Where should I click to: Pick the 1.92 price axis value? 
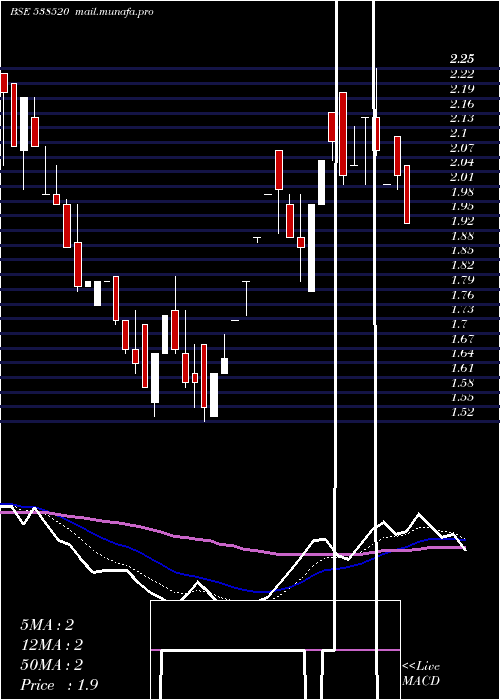462,221
